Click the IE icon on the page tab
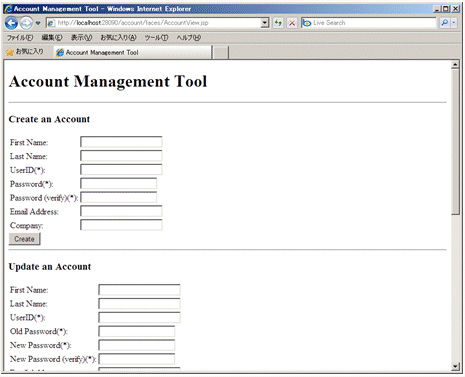465x377 pixels. (x=60, y=53)
